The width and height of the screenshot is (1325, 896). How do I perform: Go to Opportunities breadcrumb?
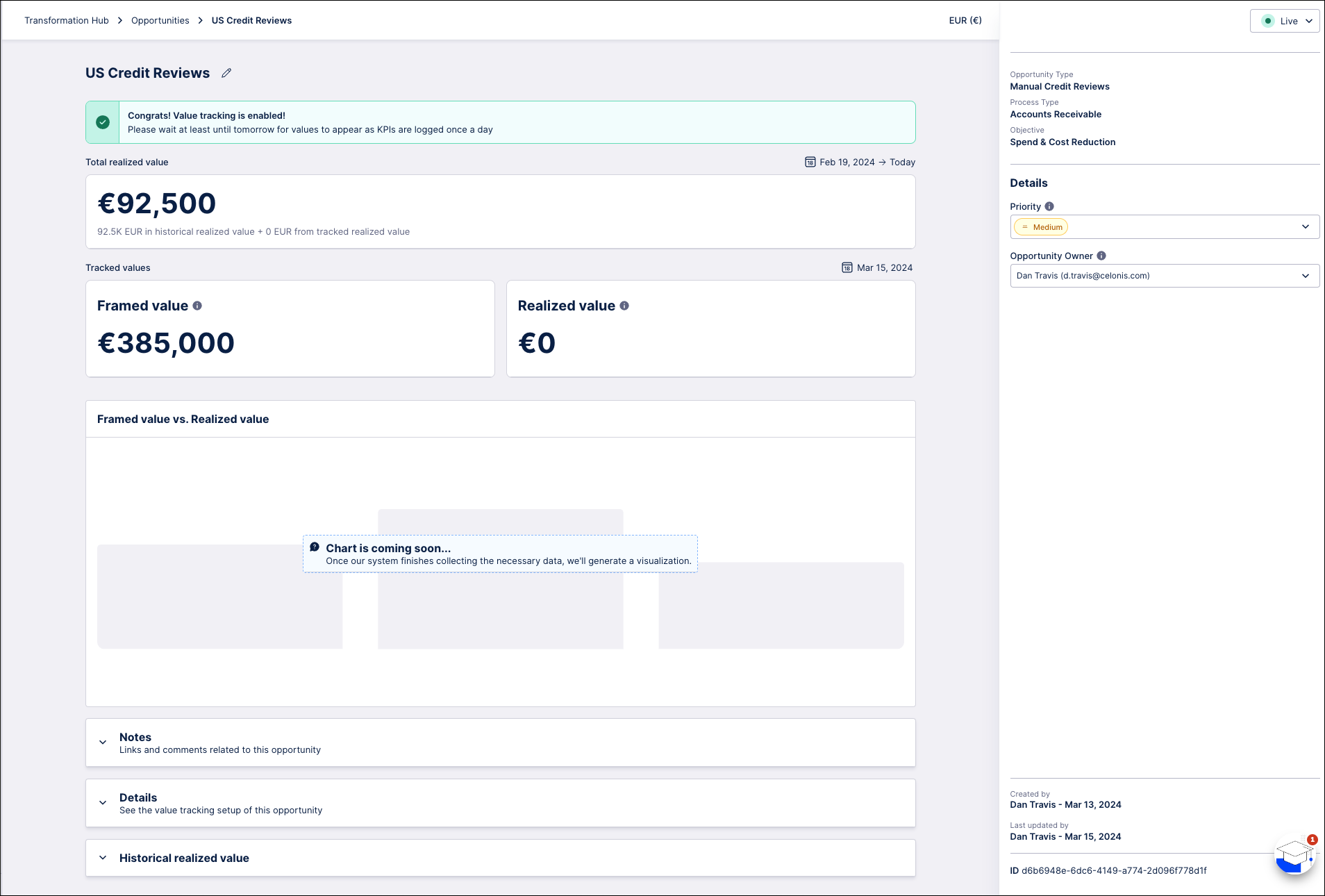pyautogui.click(x=160, y=20)
